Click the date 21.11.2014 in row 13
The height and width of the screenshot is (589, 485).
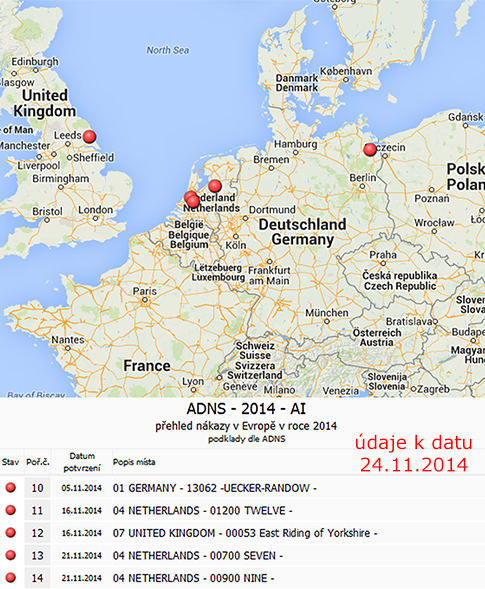[x=82, y=556]
